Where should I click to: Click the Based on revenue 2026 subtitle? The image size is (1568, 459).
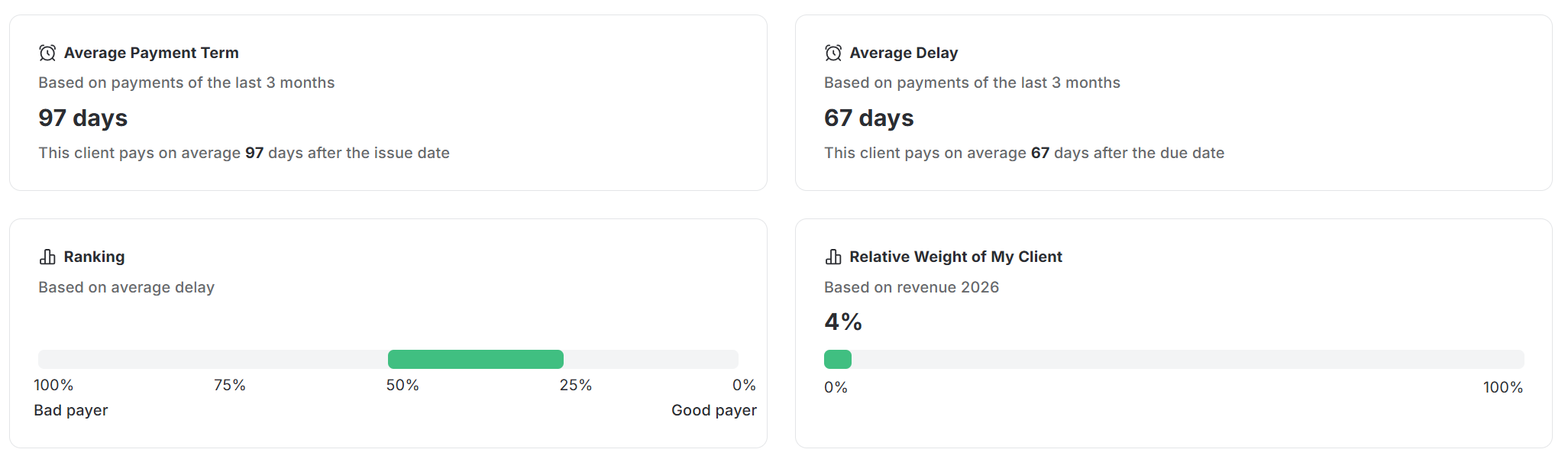tap(911, 287)
